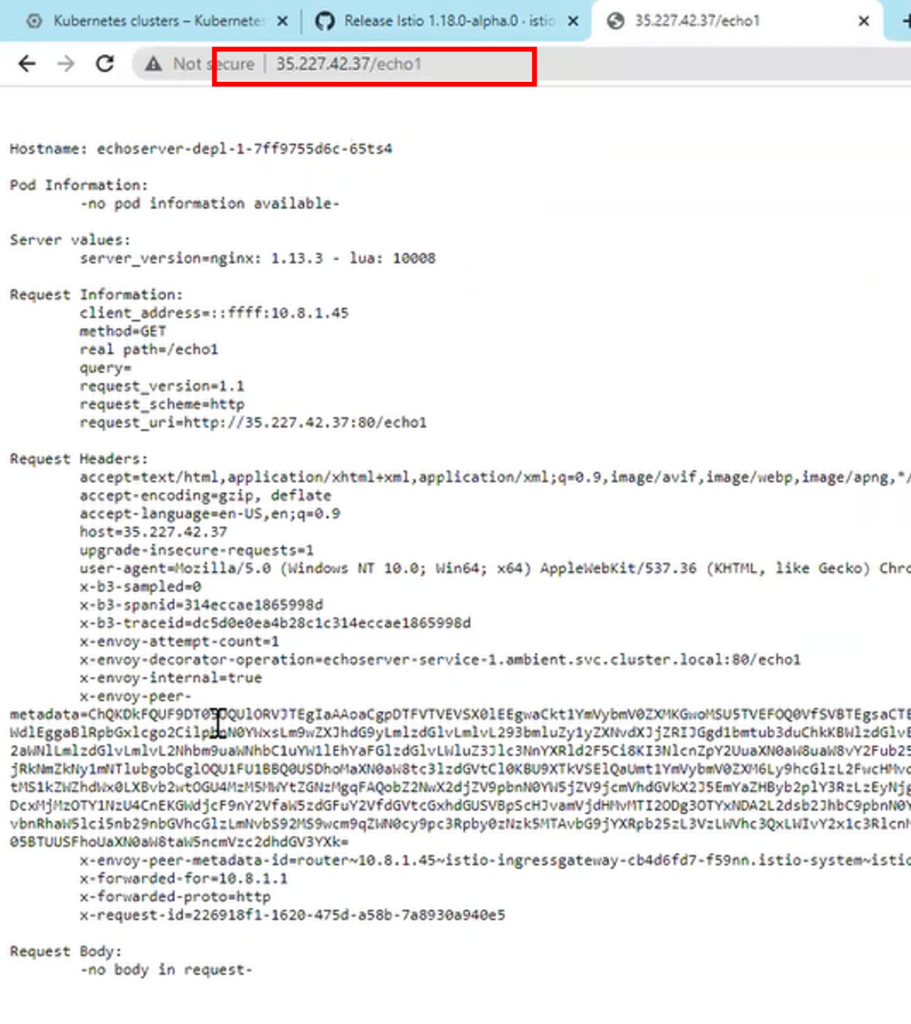Close the 35.227.42.37/echo1 tab

tap(863, 22)
